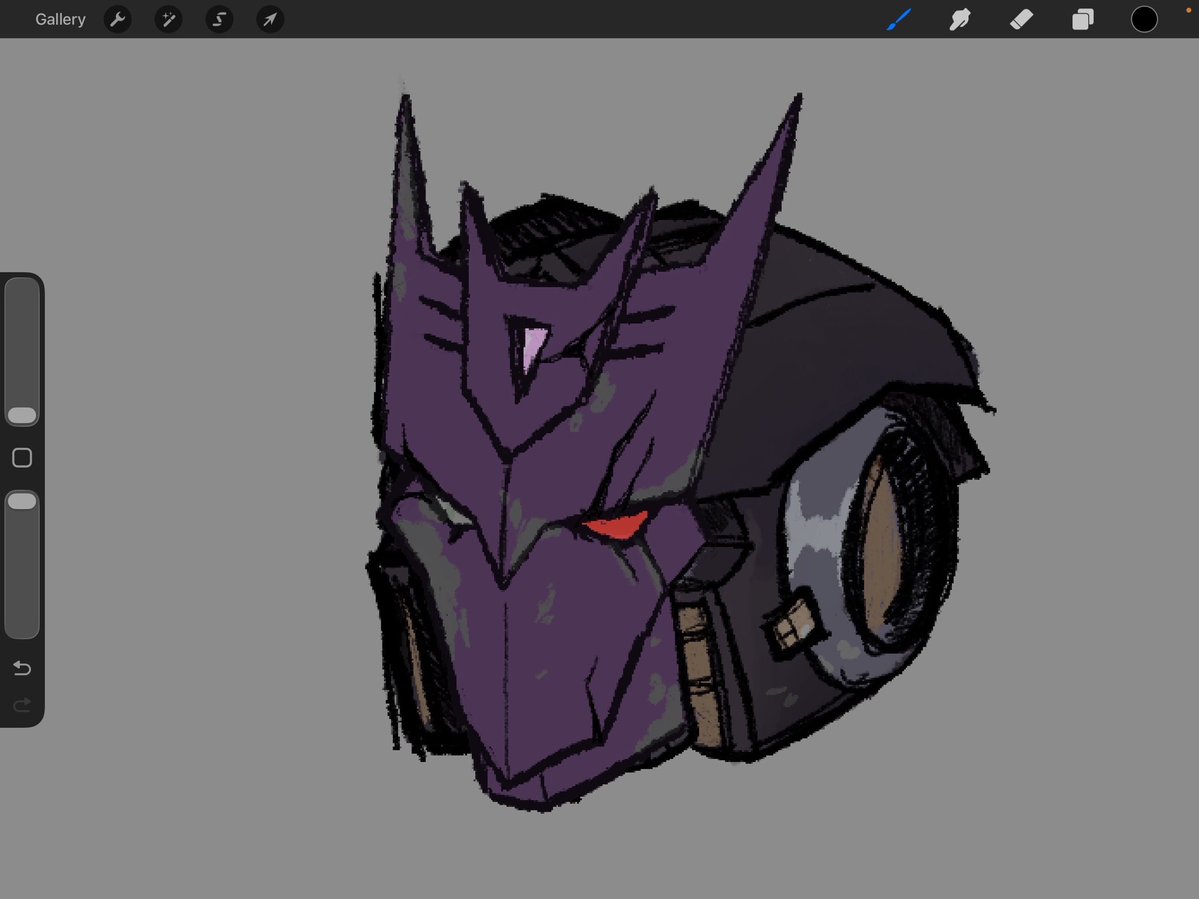Viewport: 1199px width, 899px height.
Task: Redo the last undone action
Action: click(x=22, y=705)
